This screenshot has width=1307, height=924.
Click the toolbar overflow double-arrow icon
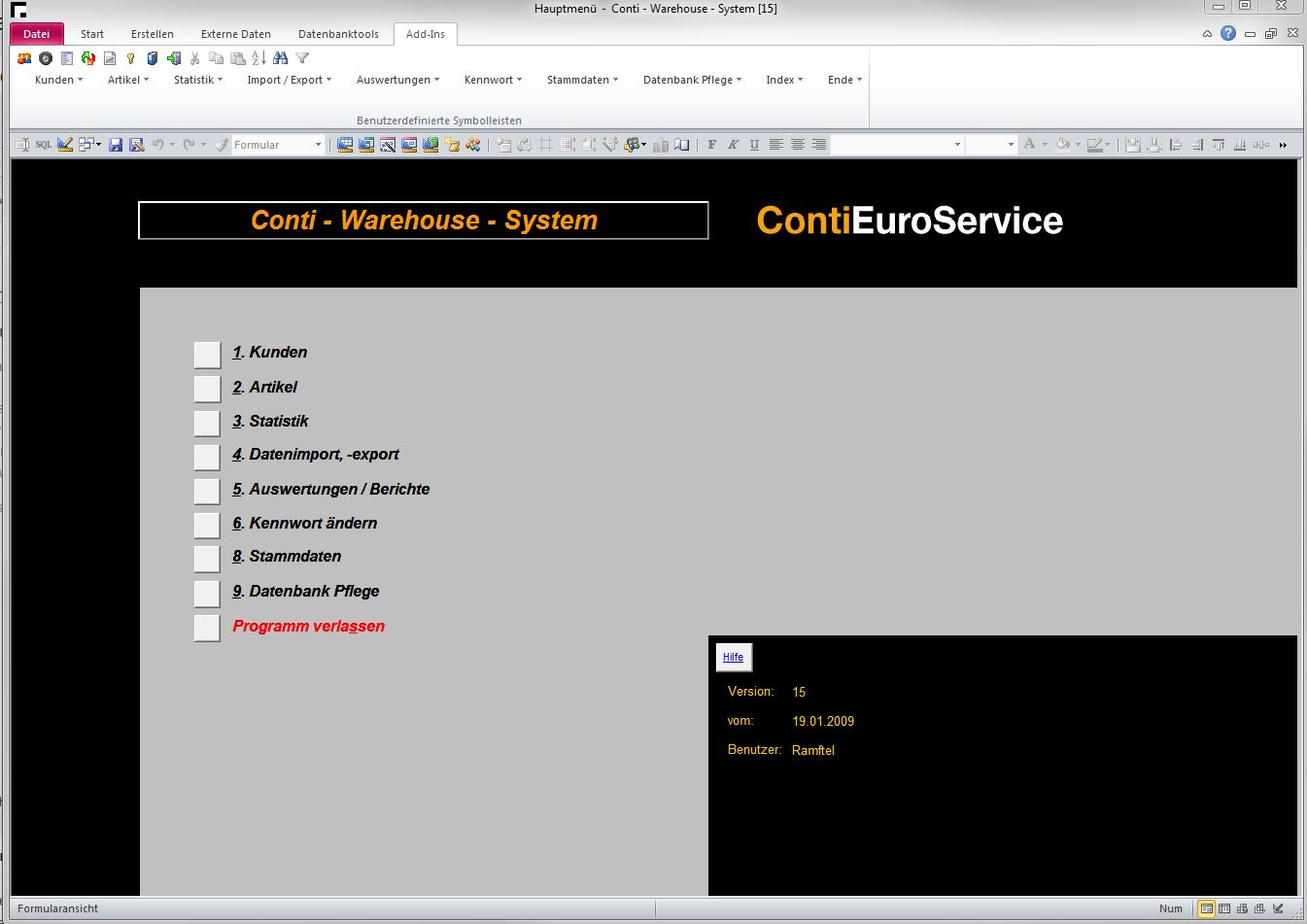[x=1283, y=145]
